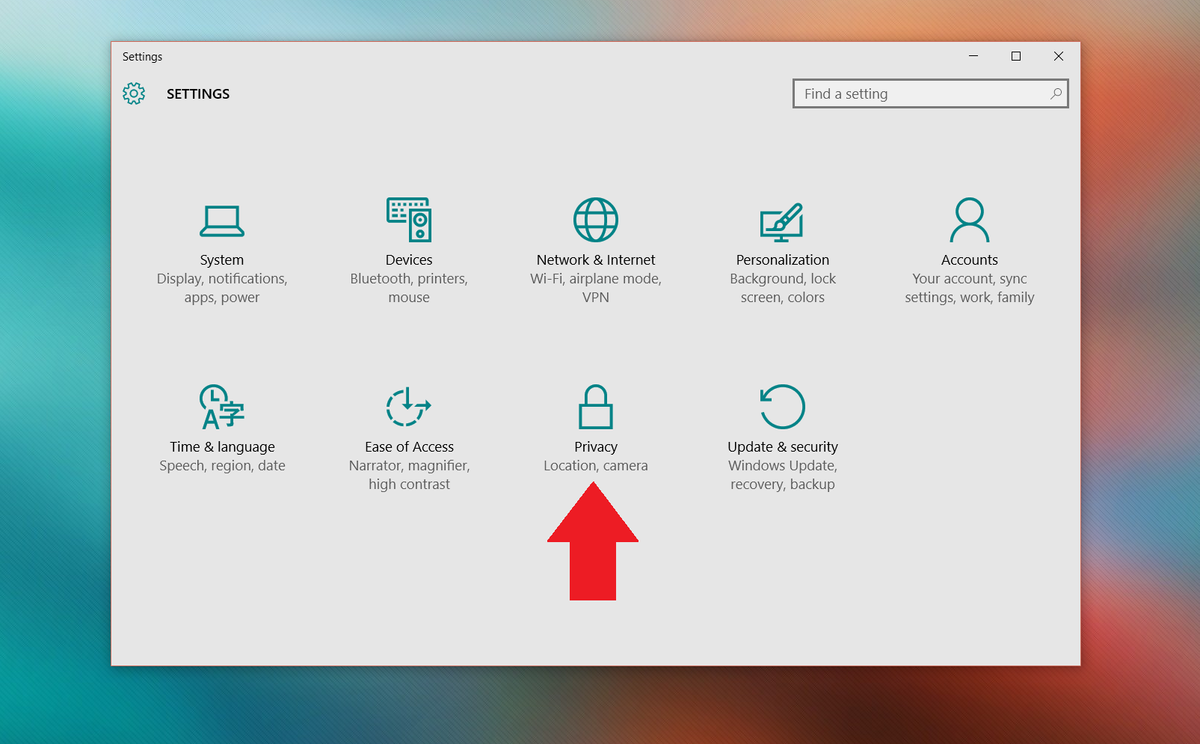Click the Windows Update, recovery, backup description
This screenshot has width=1200, height=744.
coord(782,474)
